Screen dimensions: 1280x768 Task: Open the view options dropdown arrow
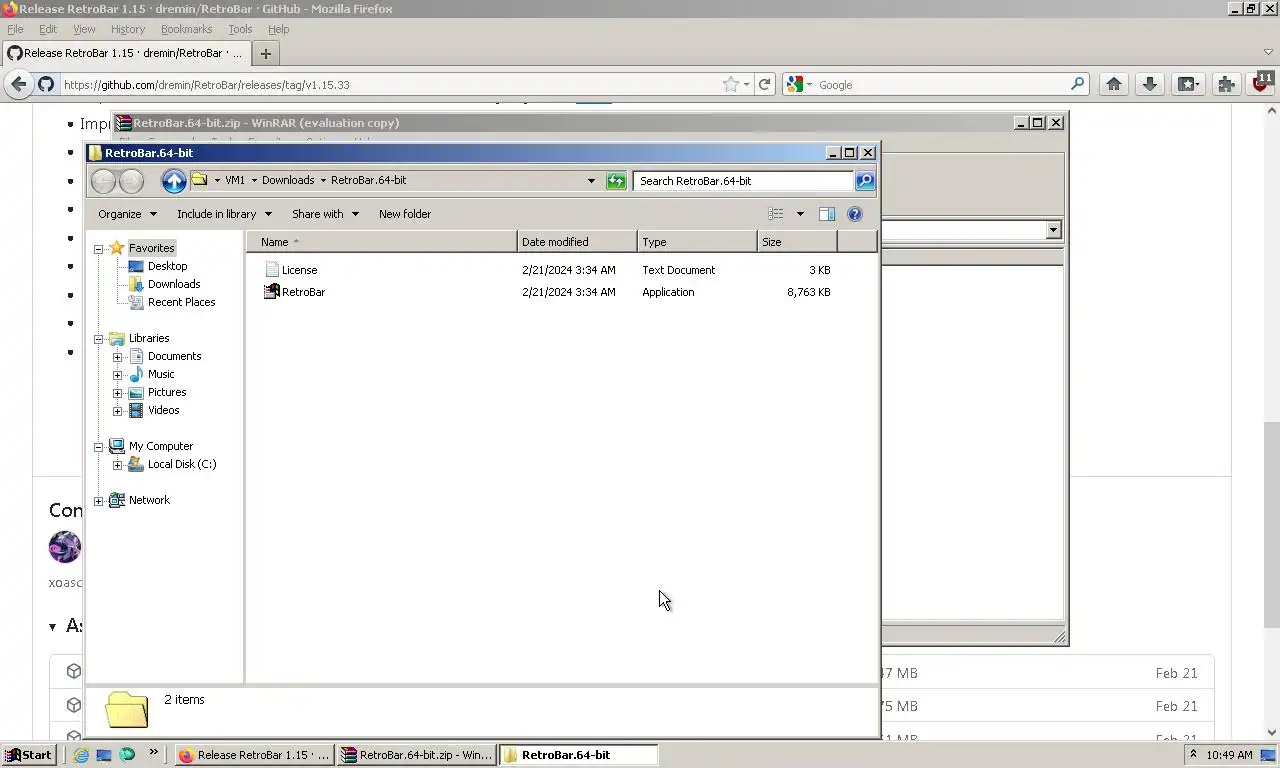(x=800, y=214)
